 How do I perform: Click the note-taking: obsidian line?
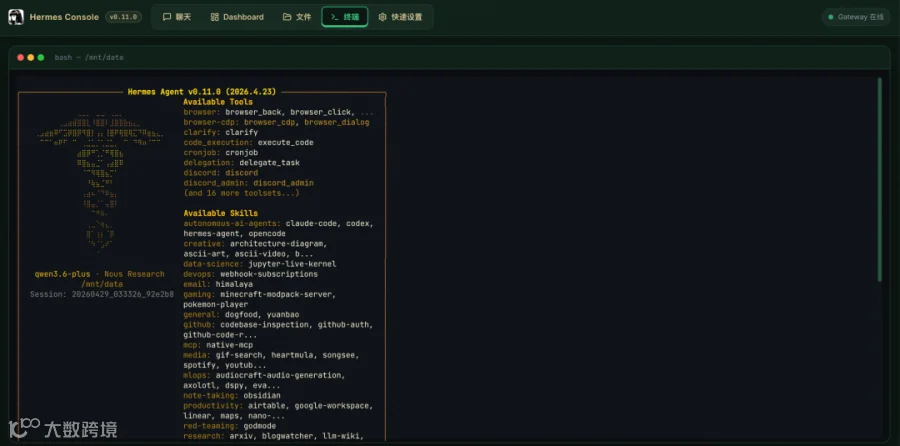coord(232,395)
